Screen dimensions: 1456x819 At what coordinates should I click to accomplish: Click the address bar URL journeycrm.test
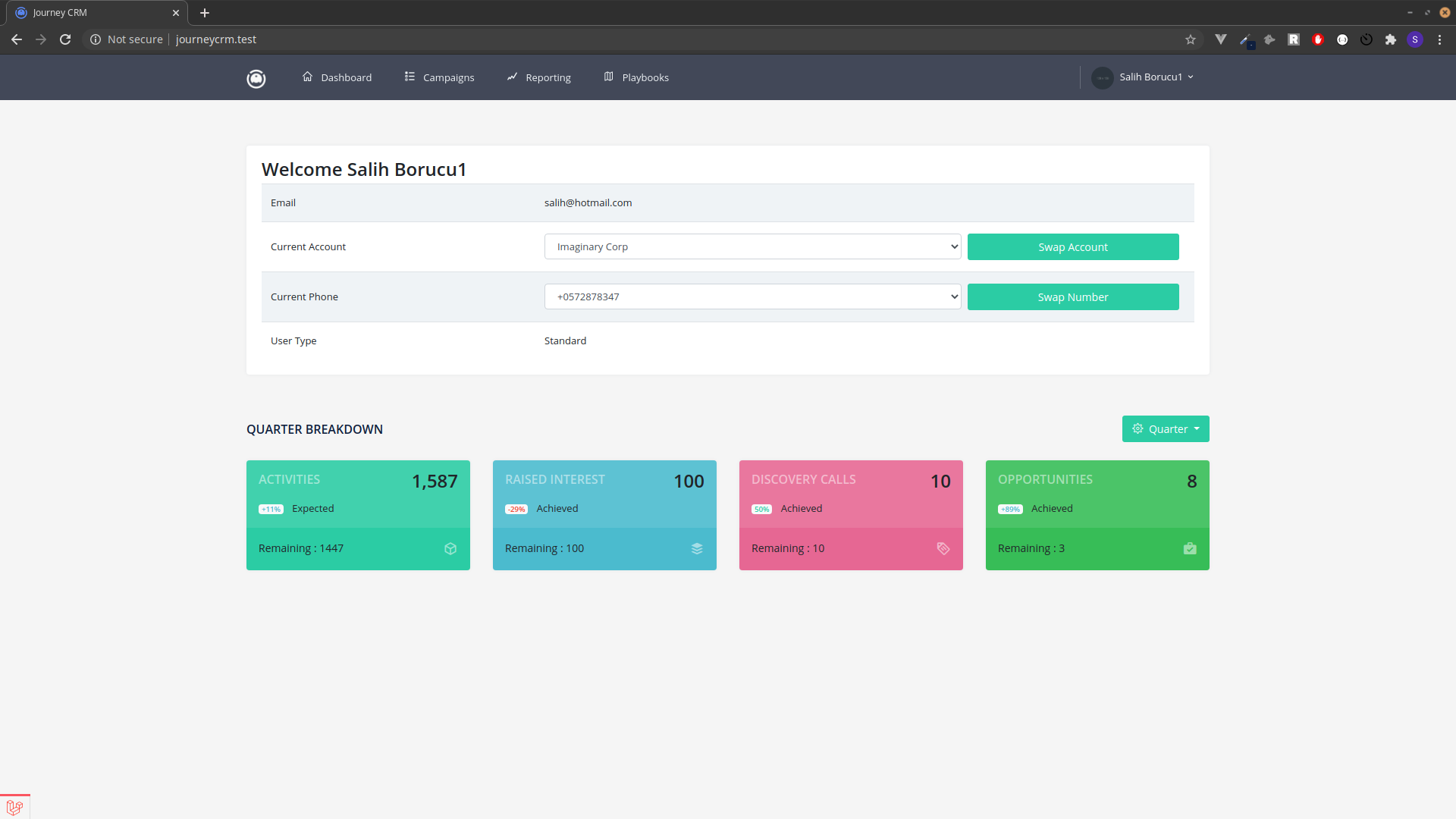click(x=216, y=39)
